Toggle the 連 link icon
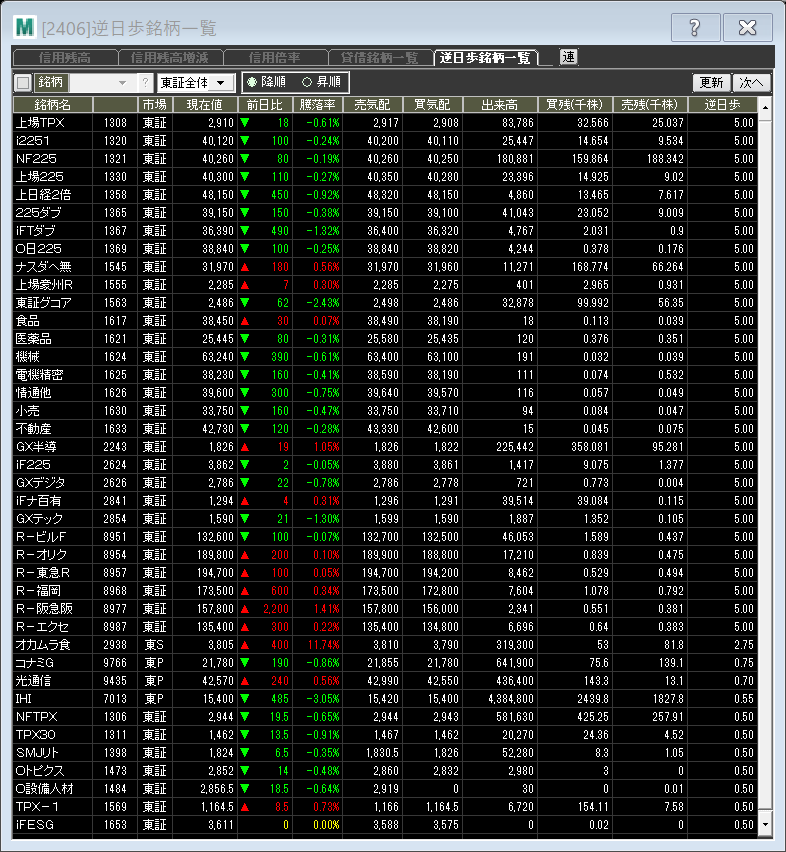The image size is (786, 852). [569, 57]
